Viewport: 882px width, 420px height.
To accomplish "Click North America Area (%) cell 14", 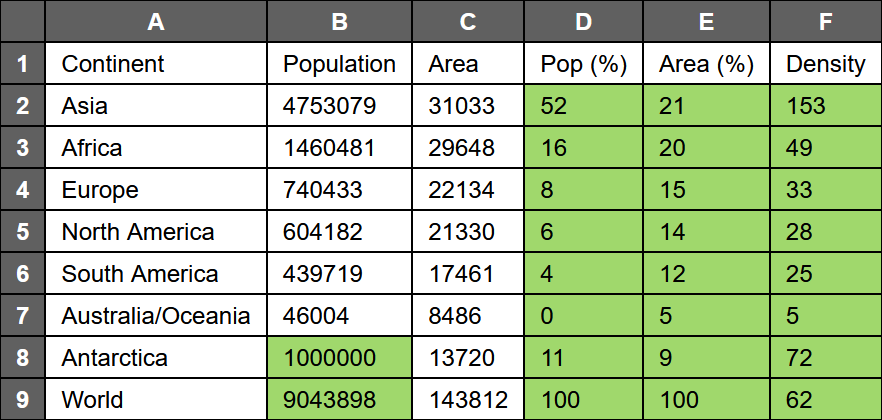I will [x=706, y=232].
